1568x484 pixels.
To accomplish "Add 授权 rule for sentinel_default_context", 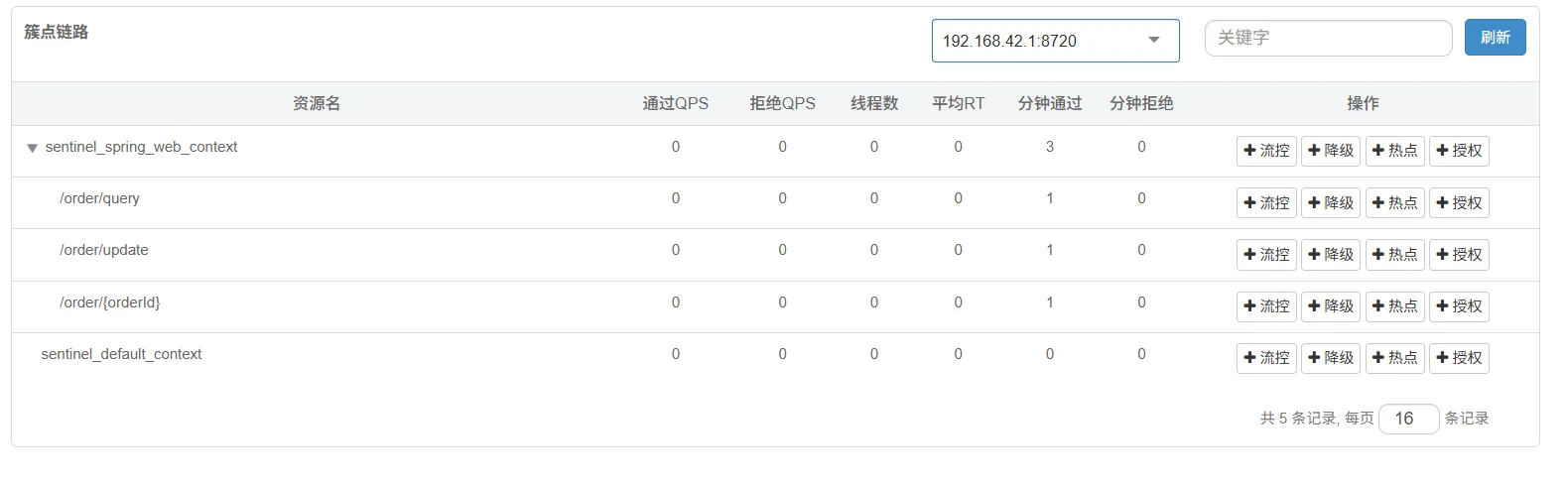I will point(1459,358).
